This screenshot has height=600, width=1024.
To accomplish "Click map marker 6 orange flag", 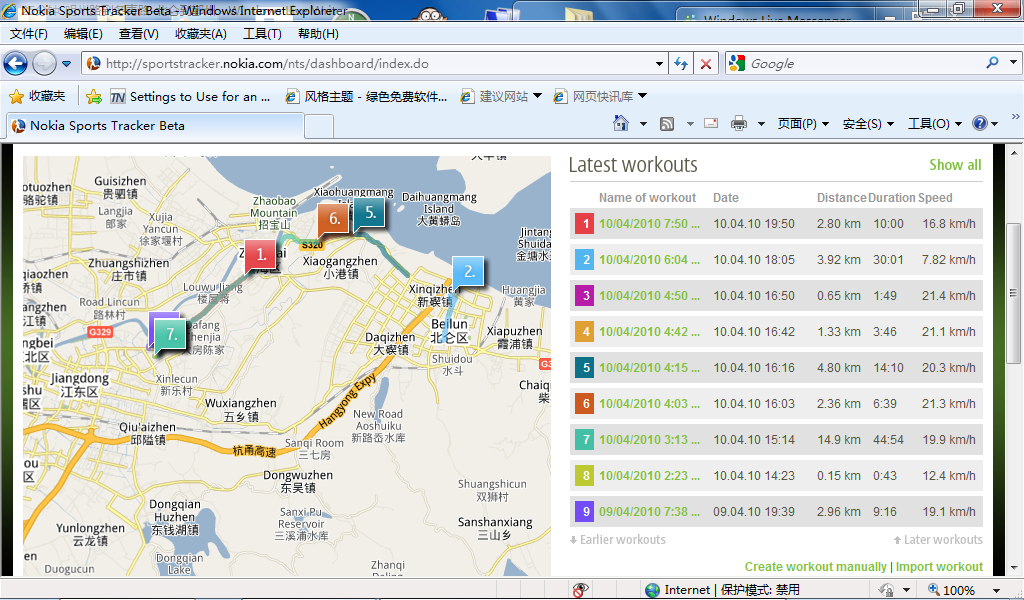I will 334,220.
